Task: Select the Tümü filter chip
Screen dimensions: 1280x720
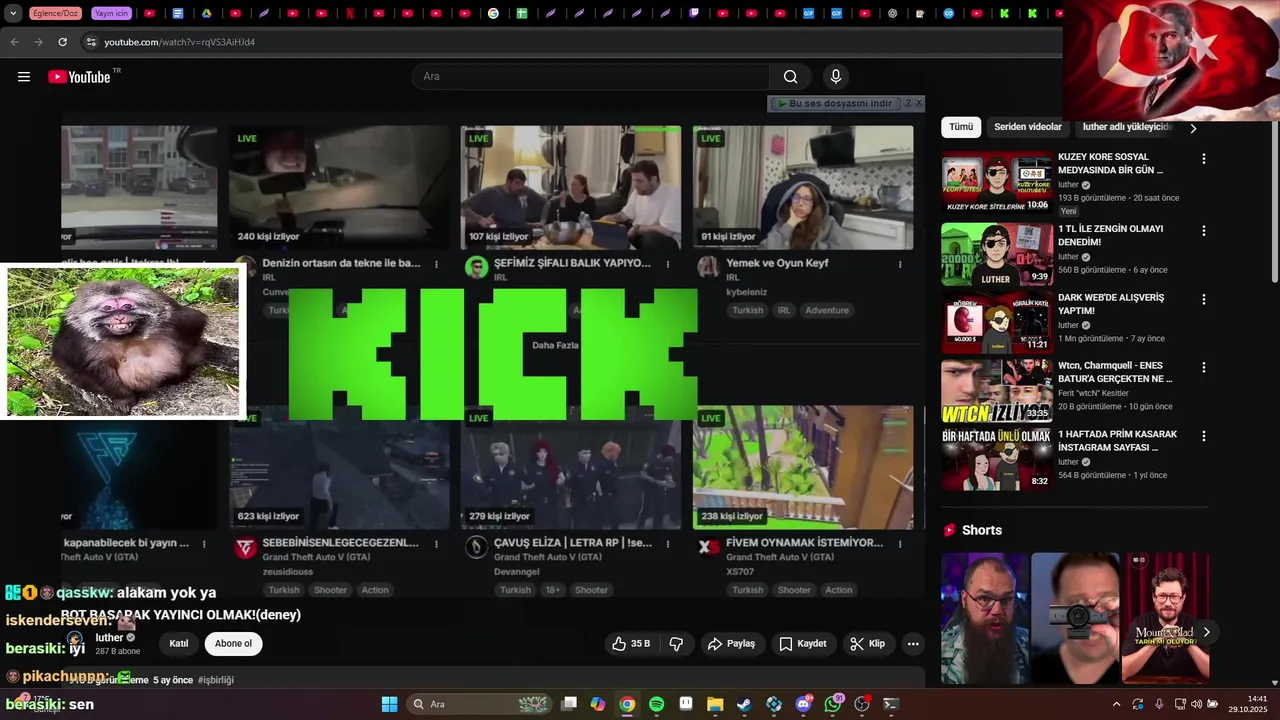Action: click(x=961, y=127)
